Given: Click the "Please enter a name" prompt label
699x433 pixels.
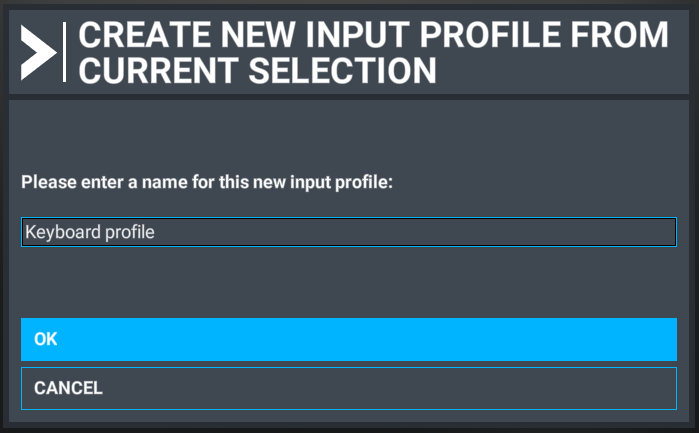Looking at the screenshot, I should [x=207, y=182].
